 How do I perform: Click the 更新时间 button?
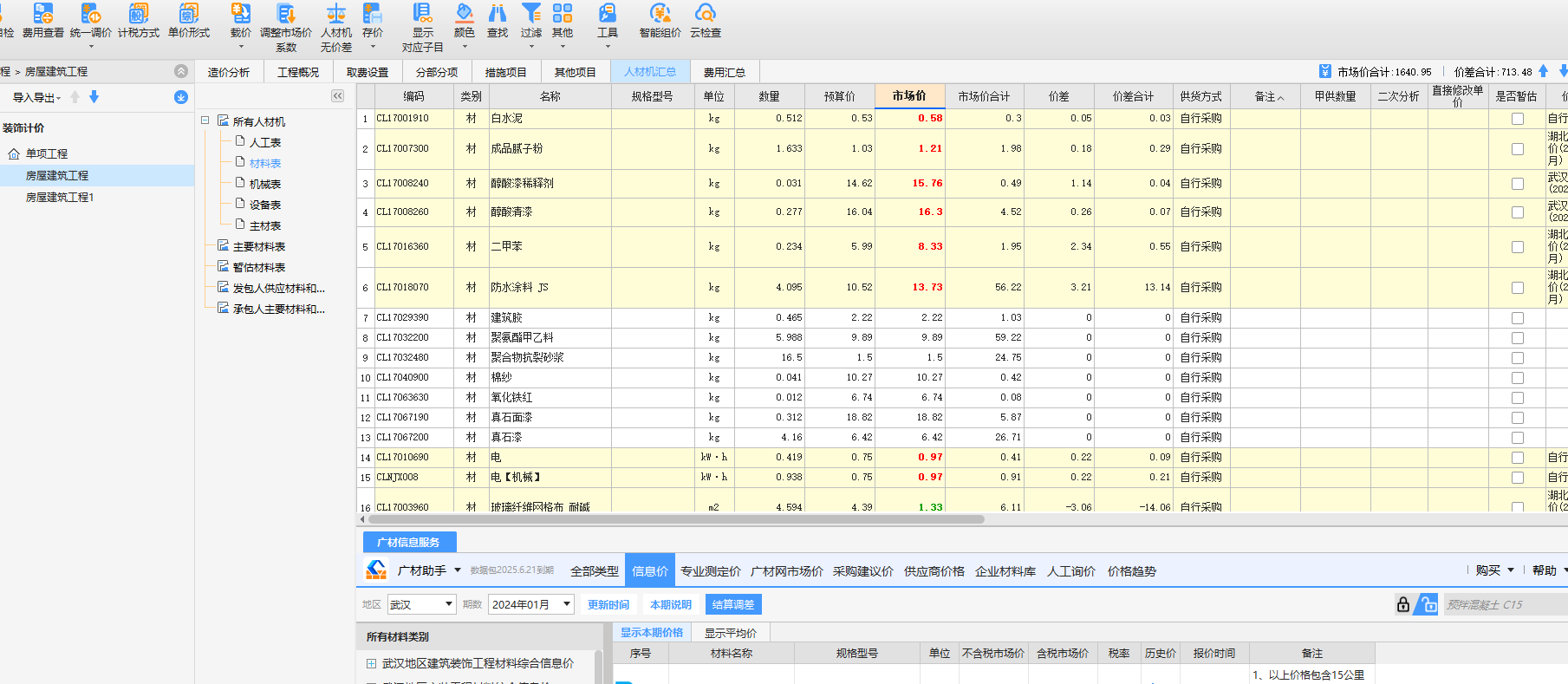(x=608, y=604)
